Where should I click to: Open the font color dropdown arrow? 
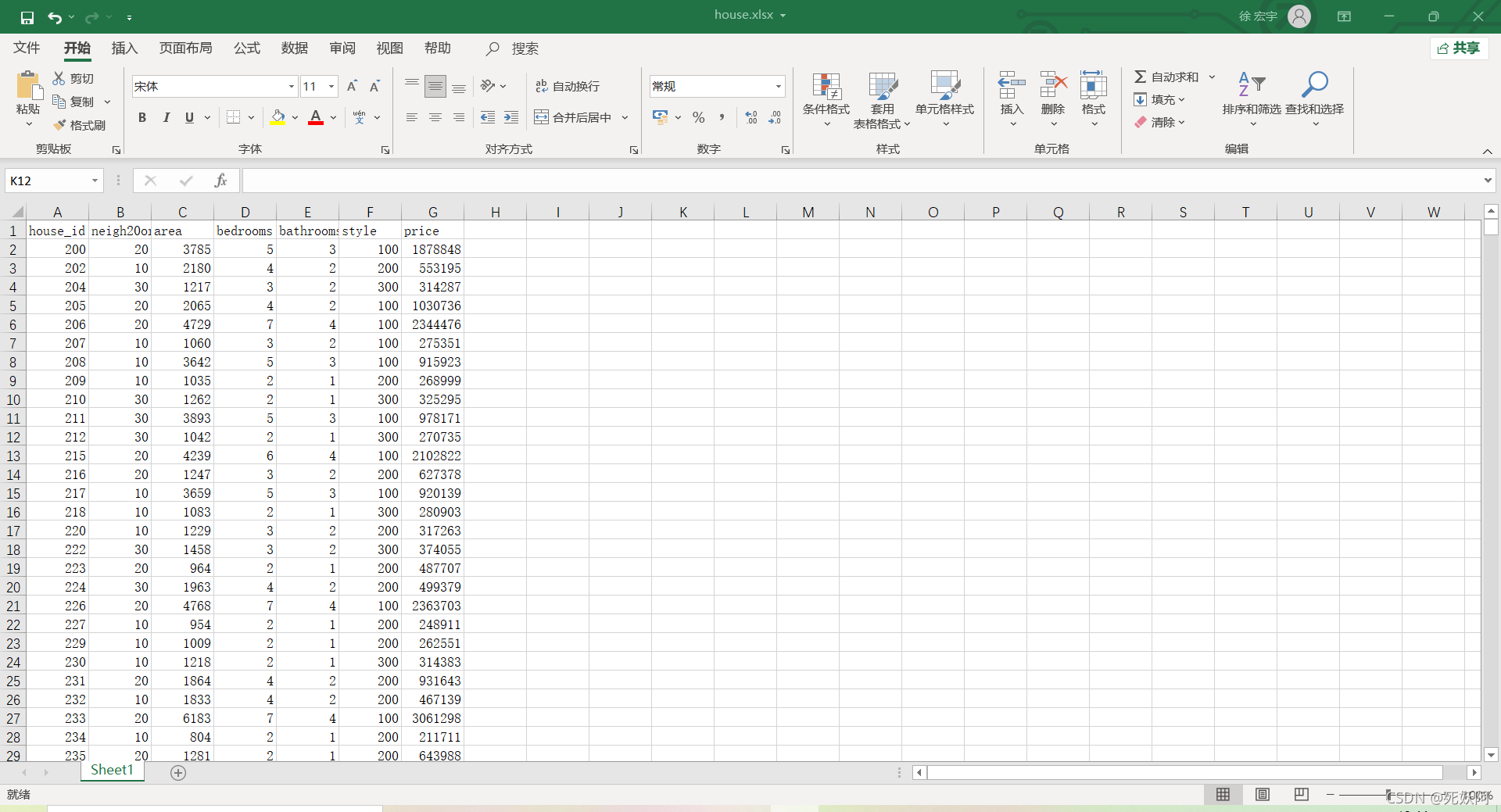[x=333, y=117]
